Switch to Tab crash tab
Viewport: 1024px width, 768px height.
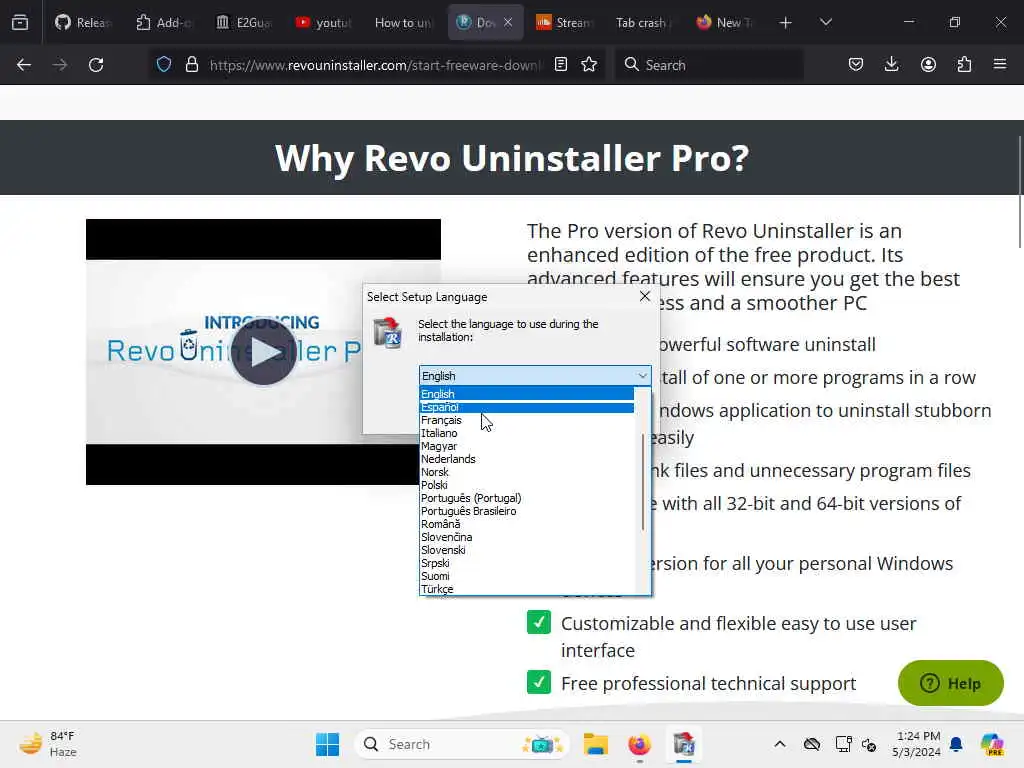[644, 23]
